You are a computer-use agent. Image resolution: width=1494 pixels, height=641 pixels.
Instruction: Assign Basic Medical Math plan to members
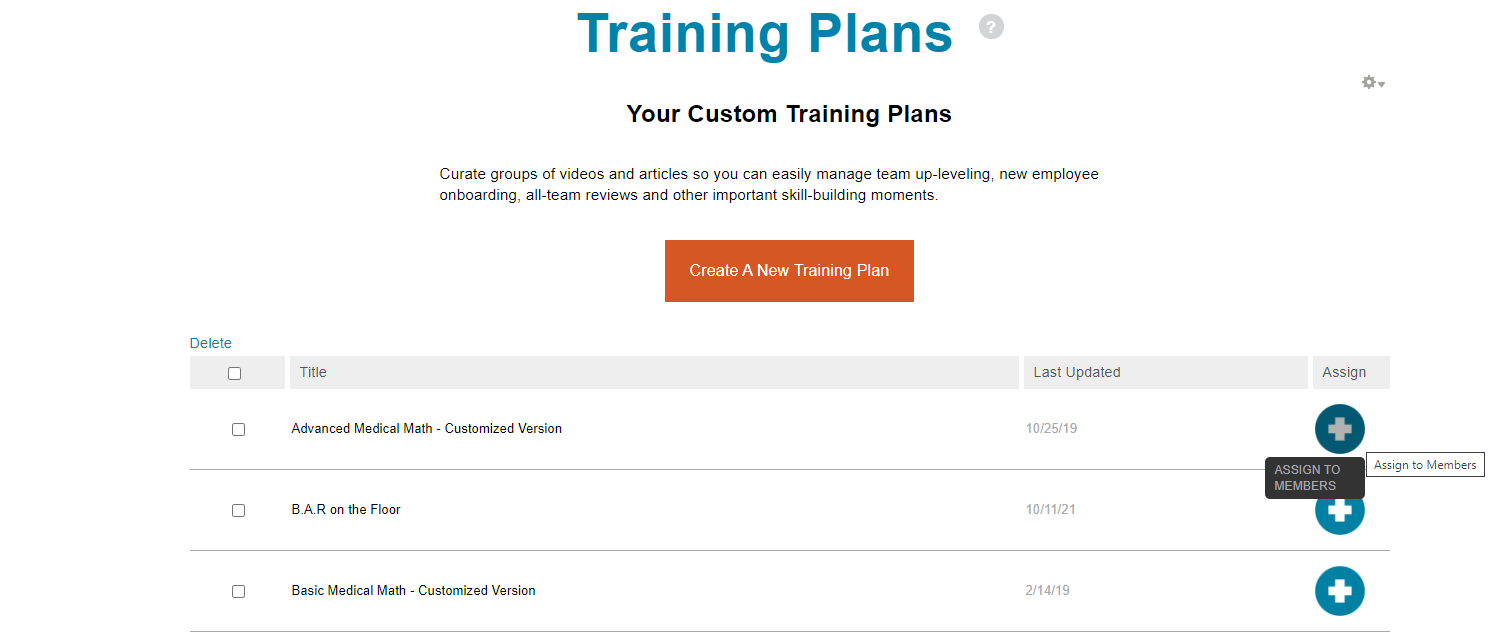coord(1339,591)
